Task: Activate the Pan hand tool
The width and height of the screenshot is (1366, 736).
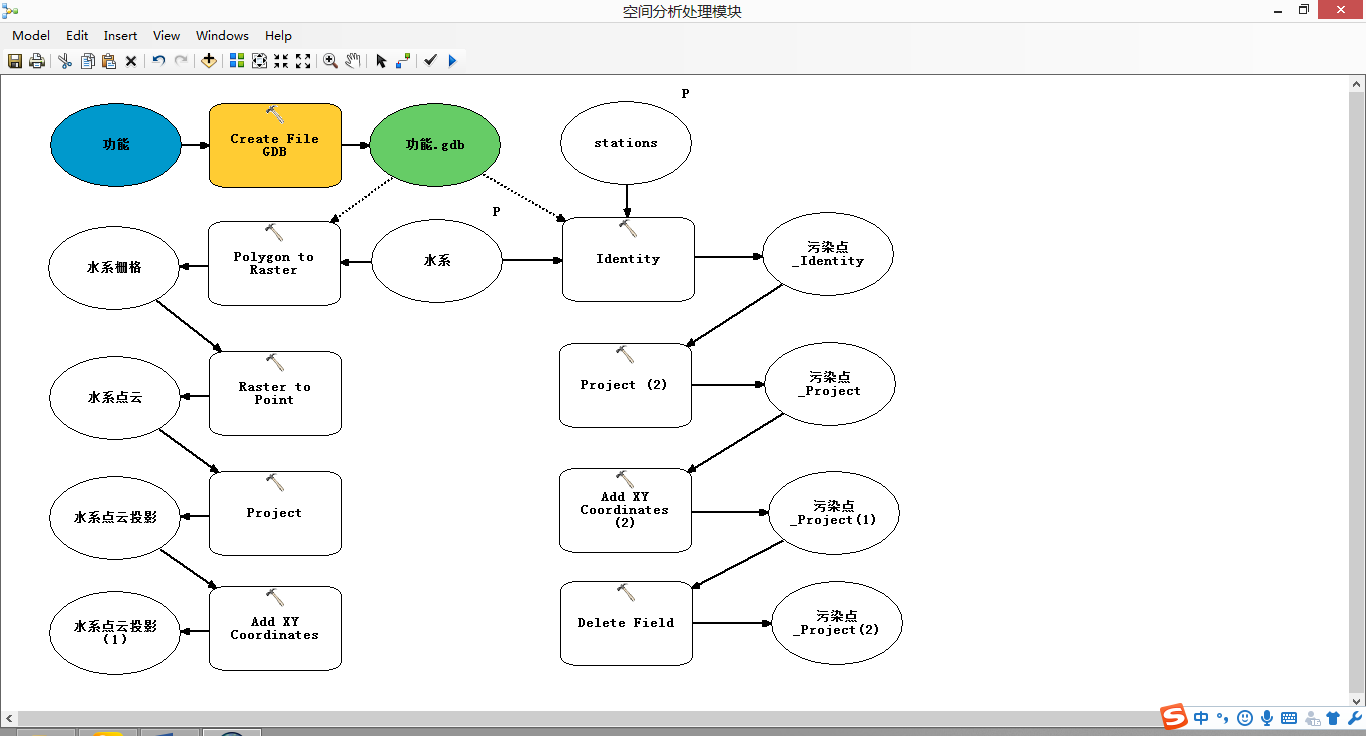Action: click(353, 61)
